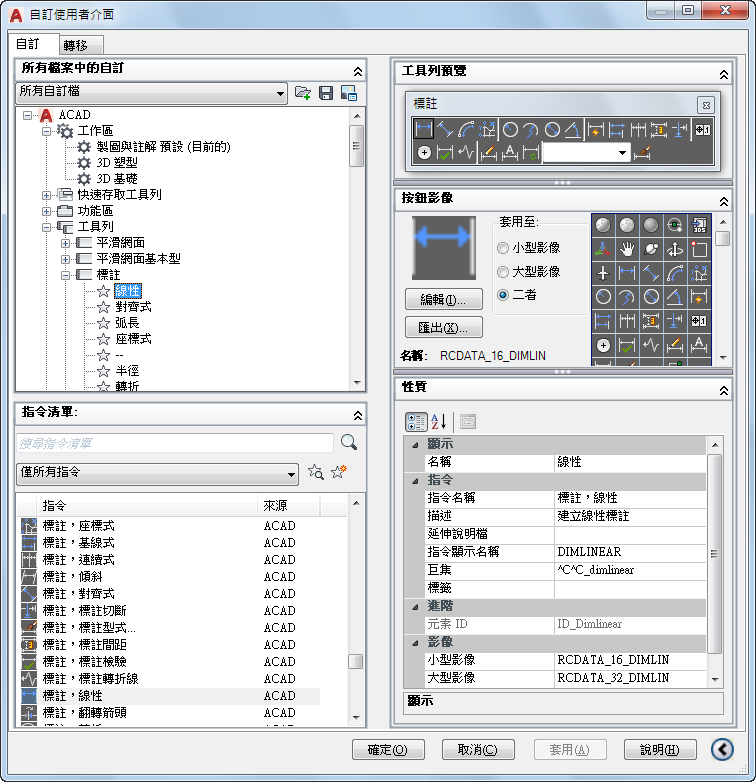Select the 小型影像 radio button
The height and width of the screenshot is (782, 756).
click(503, 248)
